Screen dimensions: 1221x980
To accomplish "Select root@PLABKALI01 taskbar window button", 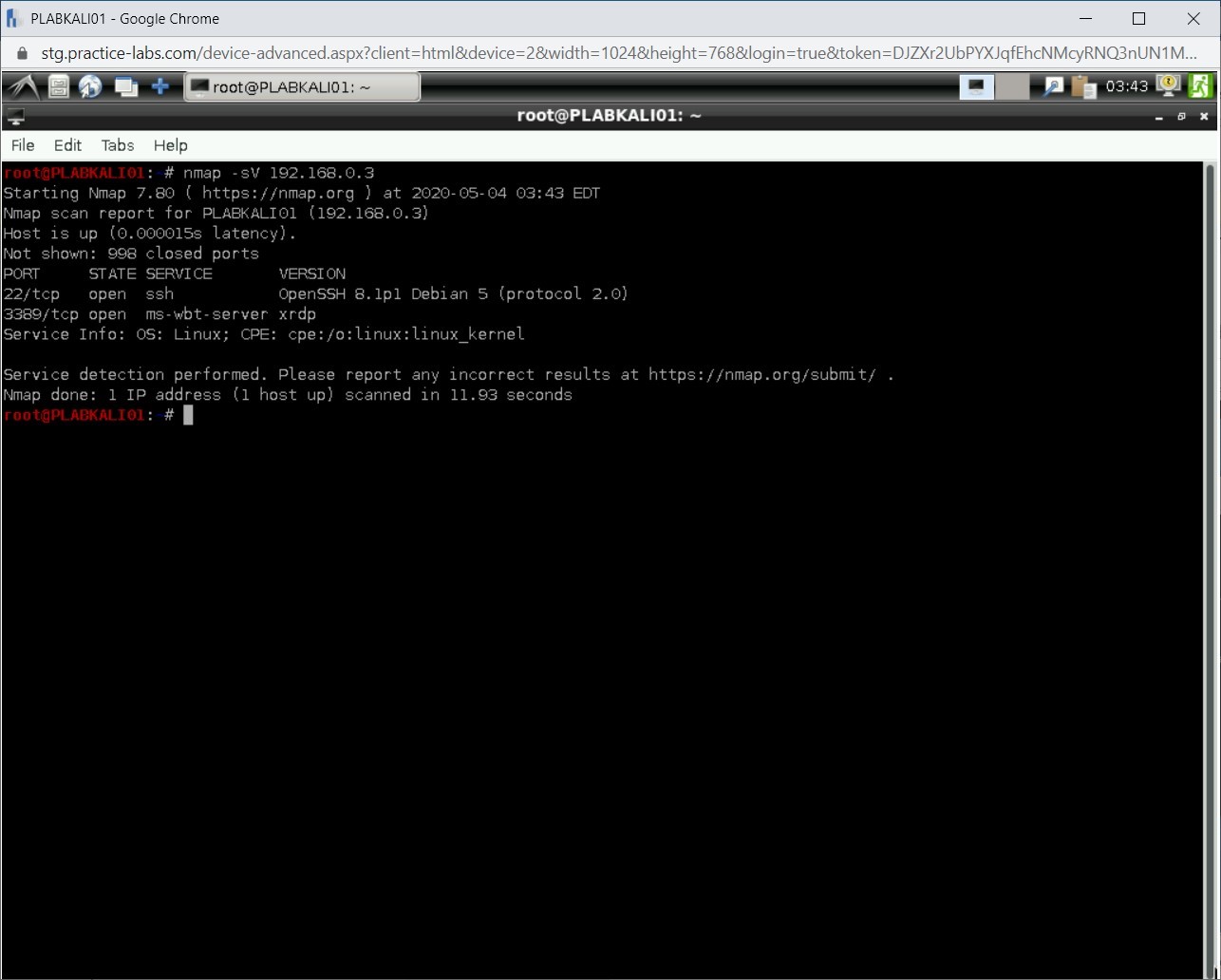I will (302, 87).
